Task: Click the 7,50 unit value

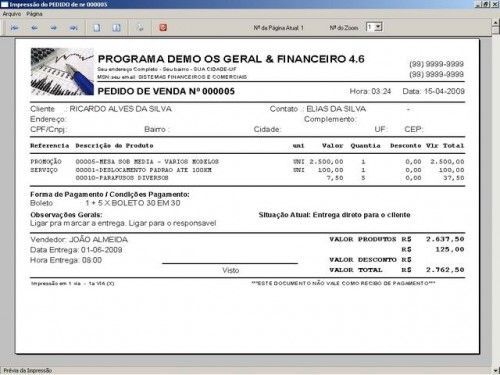Action: click(335, 178)
